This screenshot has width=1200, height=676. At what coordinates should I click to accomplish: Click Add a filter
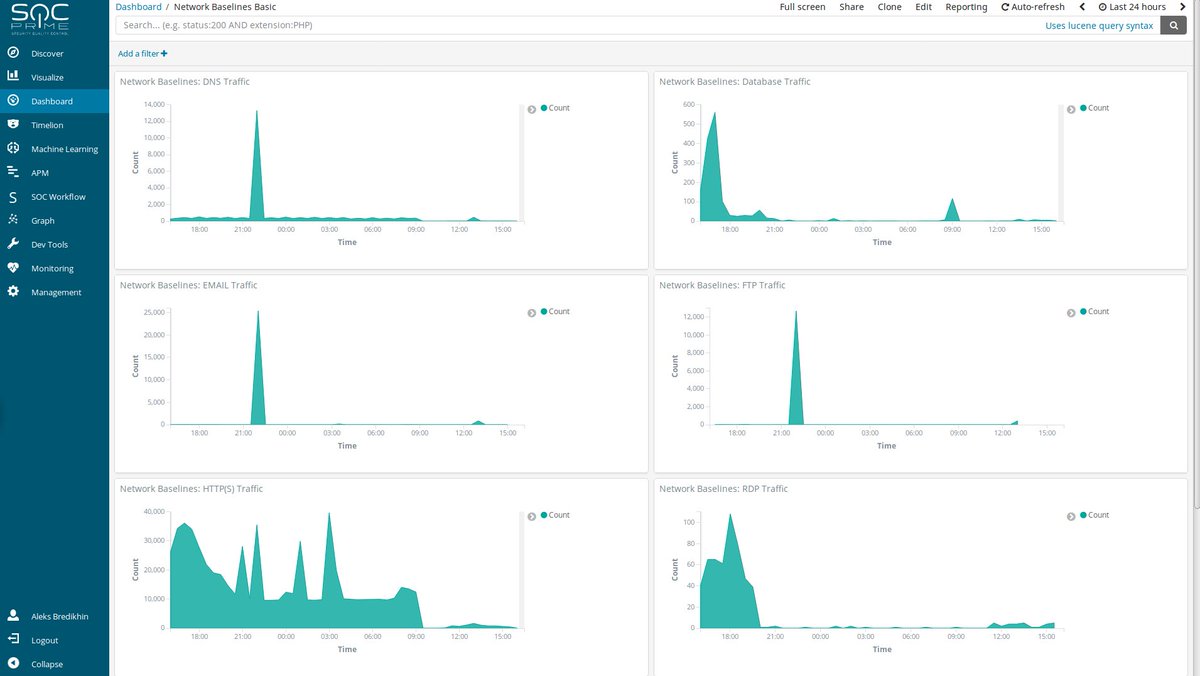pyautogui.click(x=142, y=53)
